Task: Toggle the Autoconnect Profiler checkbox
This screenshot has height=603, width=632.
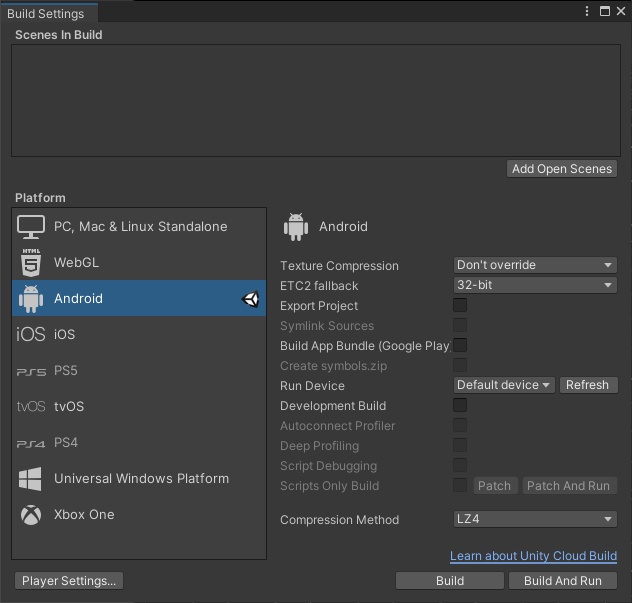Action: coord(460,425)
